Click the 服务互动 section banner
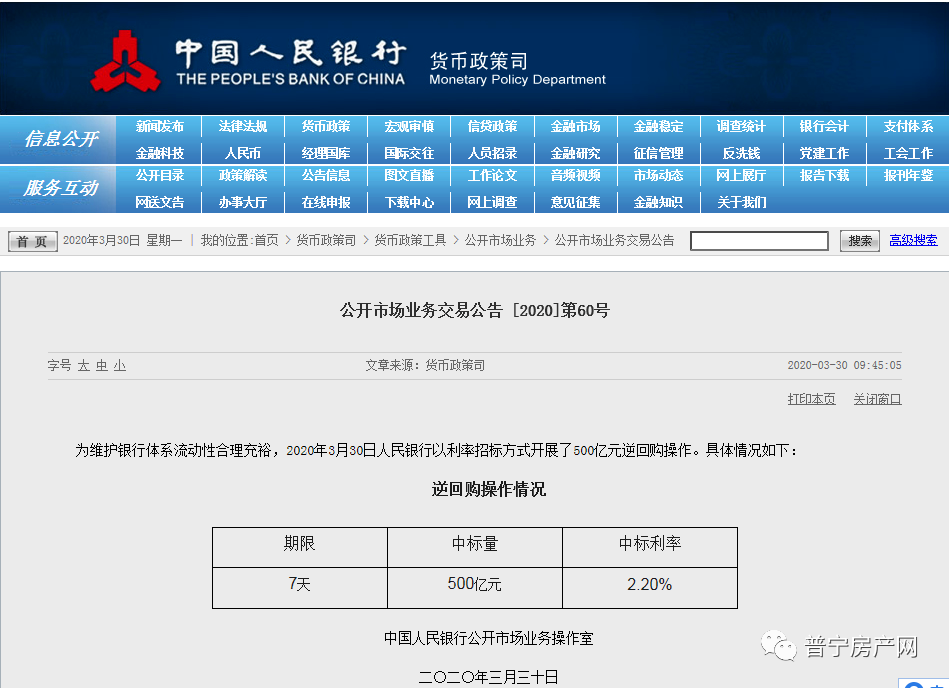 coord(58,188)
